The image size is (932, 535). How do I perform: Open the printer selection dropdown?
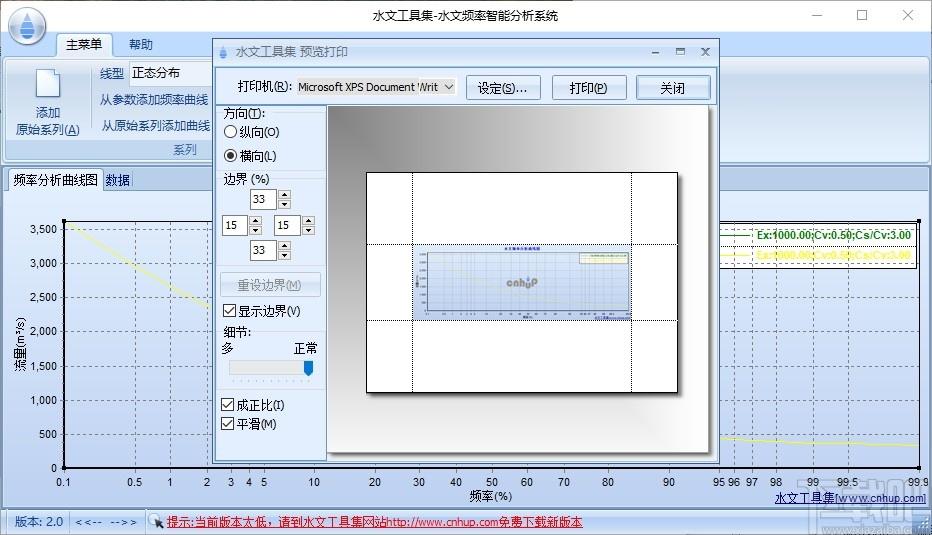(x=449, y=87)
